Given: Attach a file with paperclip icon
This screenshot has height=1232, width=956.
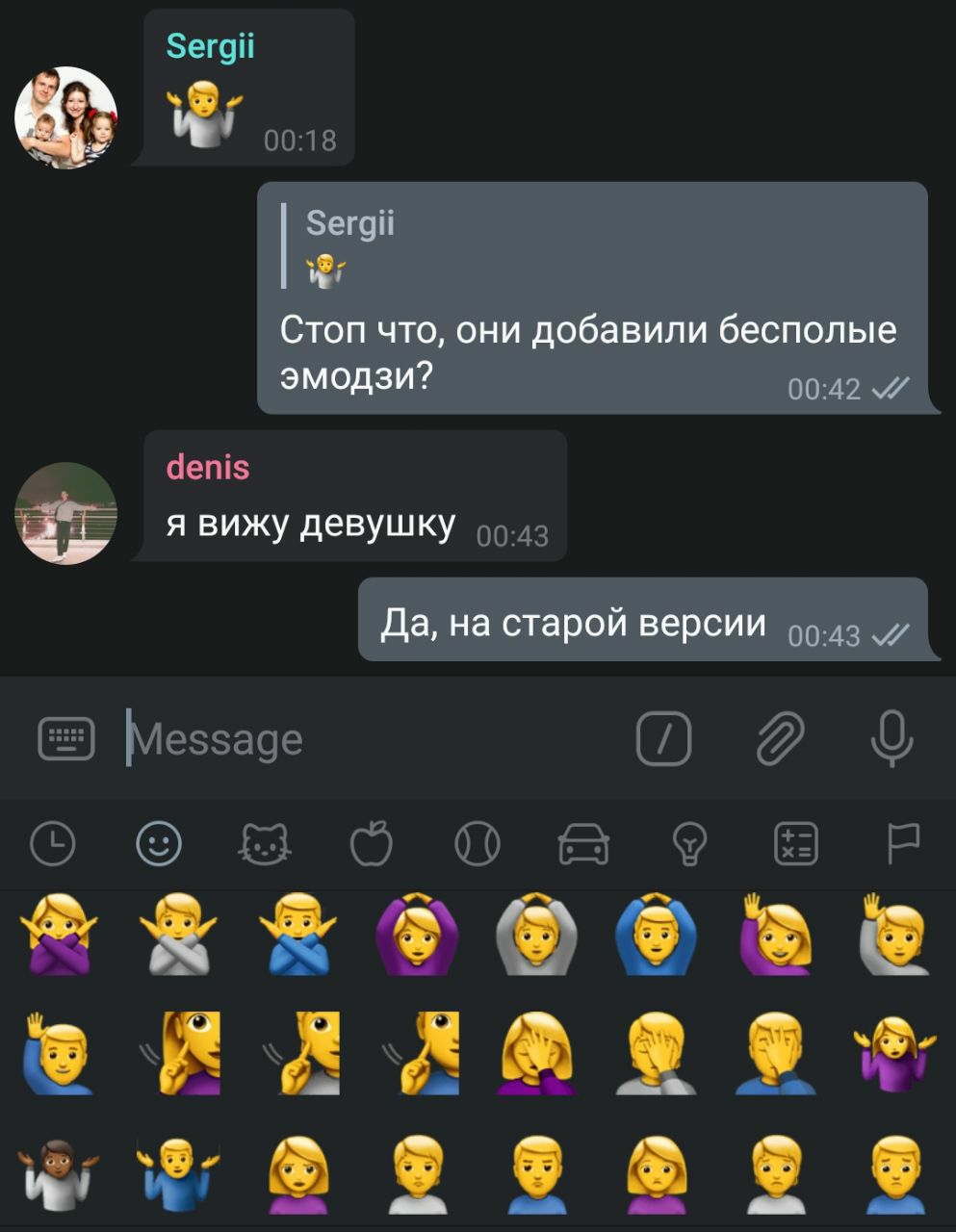Looking at the screenshot, I should click(779, 739).
